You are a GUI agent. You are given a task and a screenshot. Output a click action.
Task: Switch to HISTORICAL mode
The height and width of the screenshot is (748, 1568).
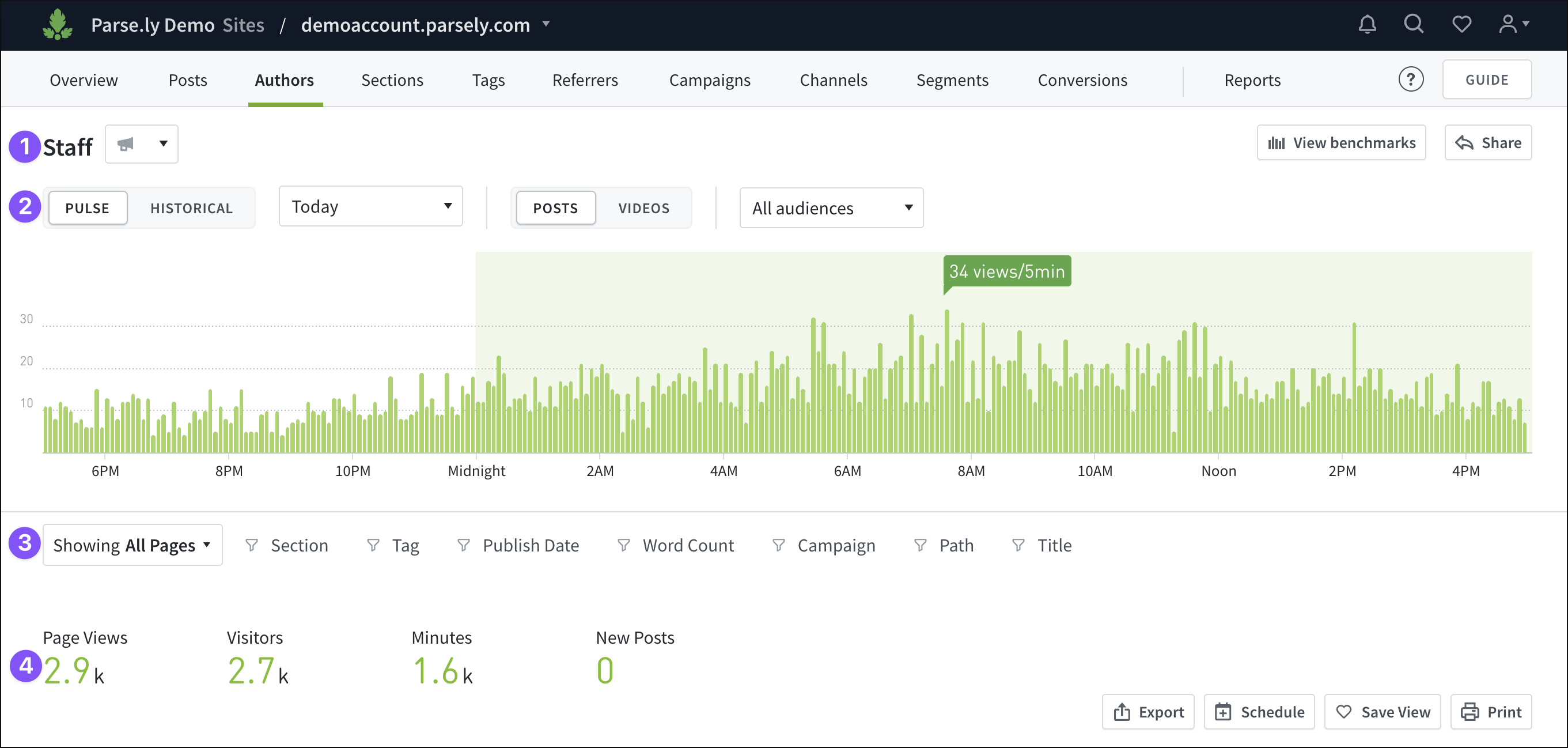tap(192, 208)
